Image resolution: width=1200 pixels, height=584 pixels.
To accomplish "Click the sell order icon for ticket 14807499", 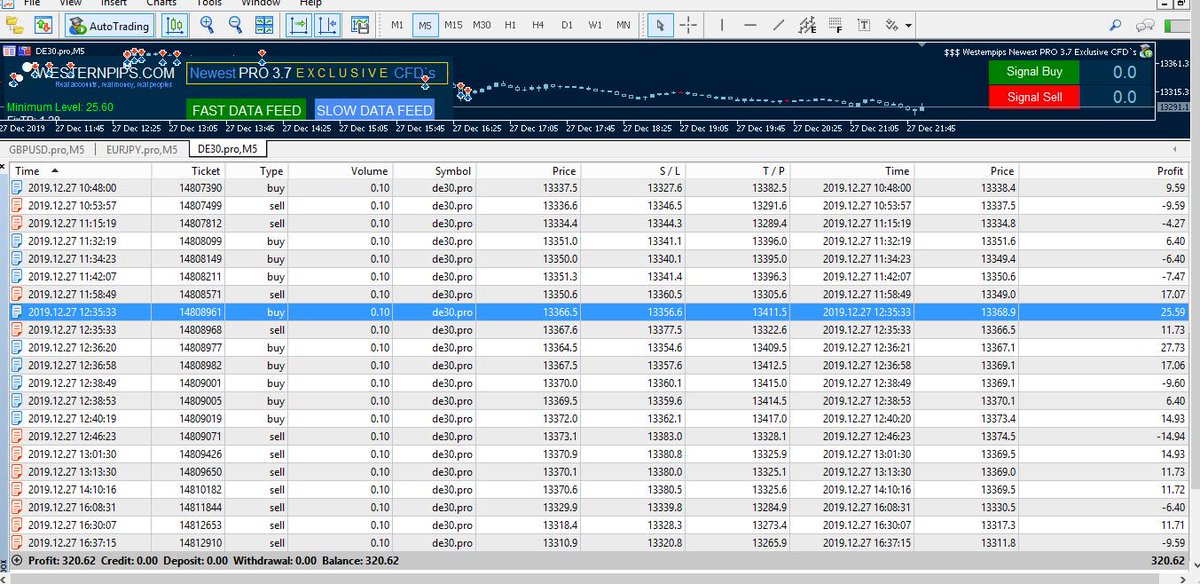I will click(x=17, y=205).
